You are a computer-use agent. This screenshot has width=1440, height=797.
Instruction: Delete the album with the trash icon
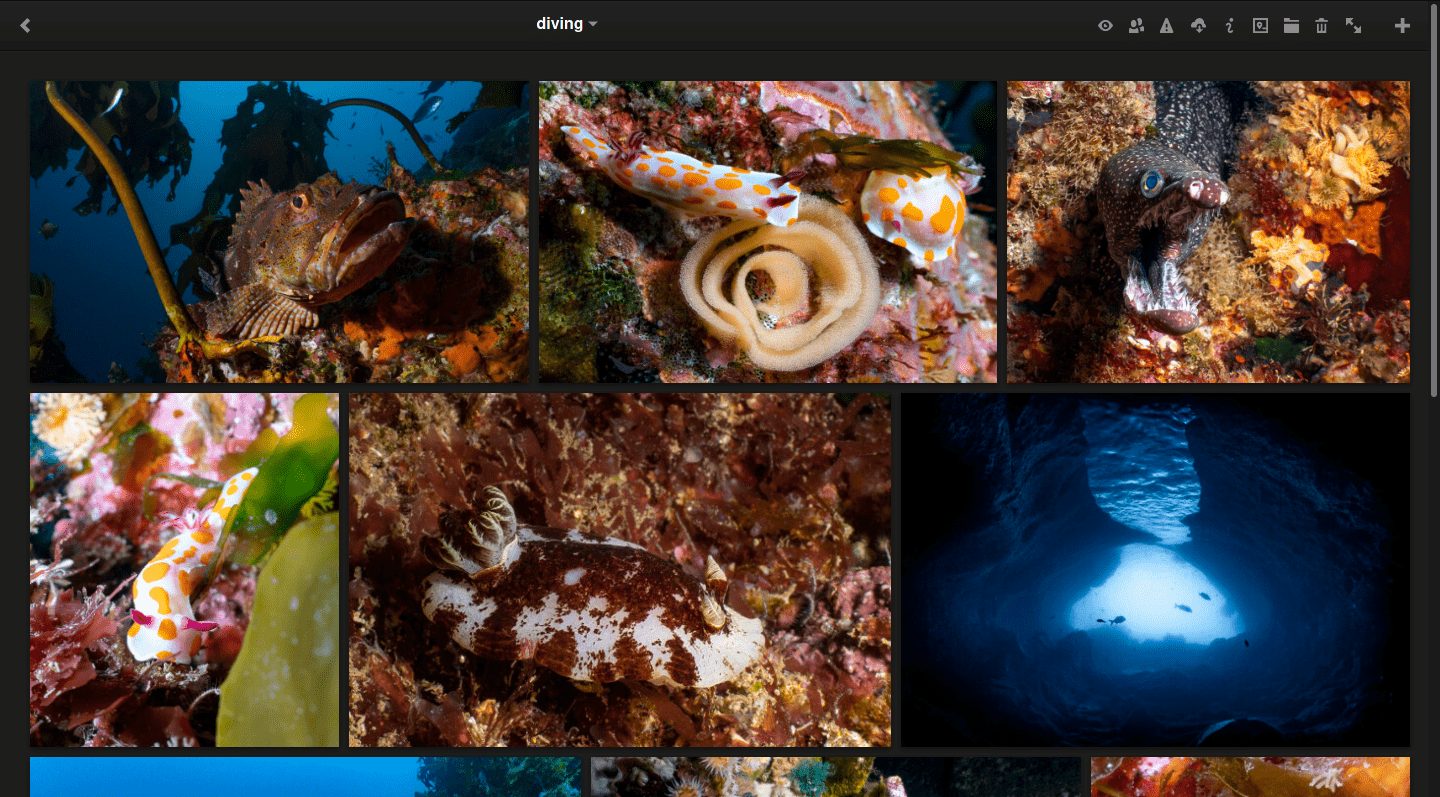[x=1321, y=26]
